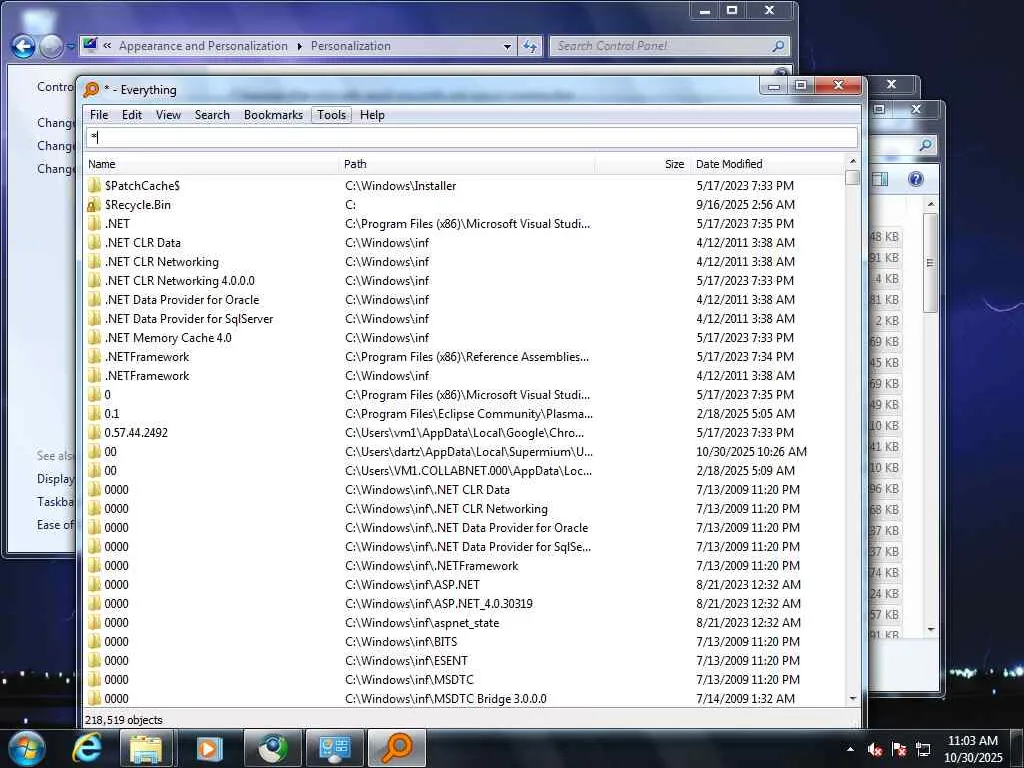Open the Edit menu in Everything
Viewport: 1024px width, 768px height.
tap(131, 115)
